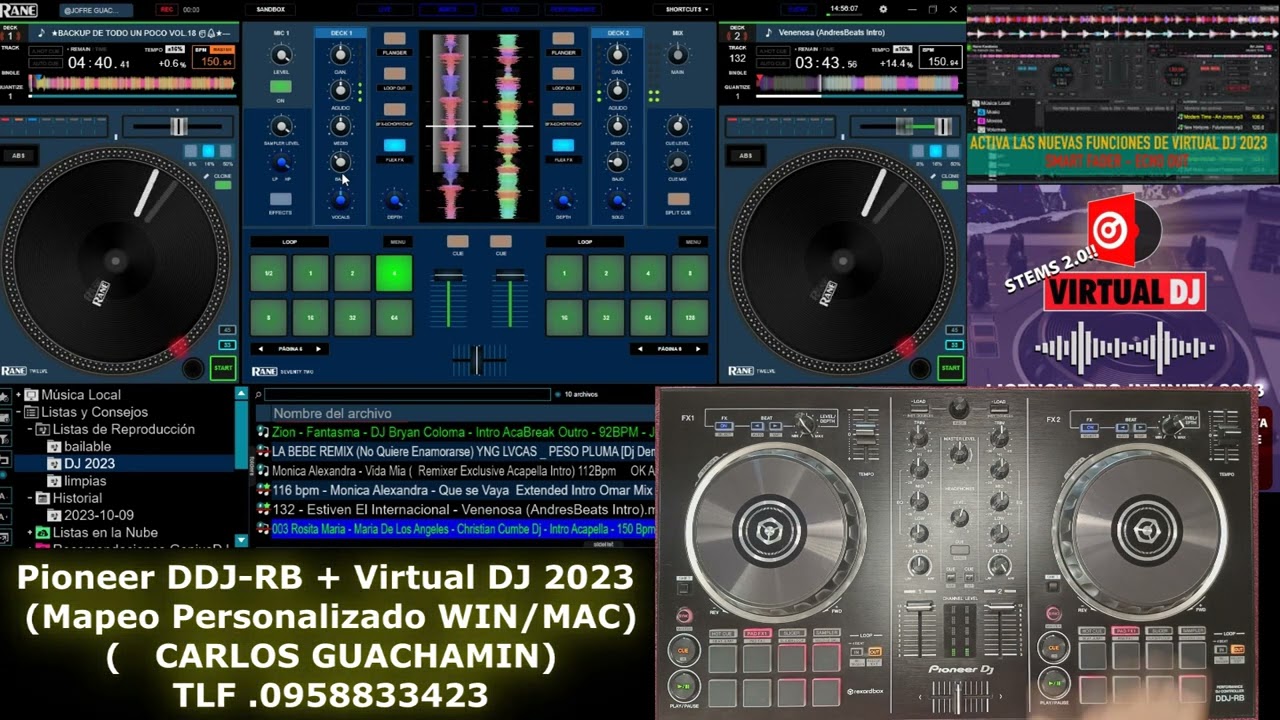Tap deck 1 loop pad 1/2

click(268, 273)
